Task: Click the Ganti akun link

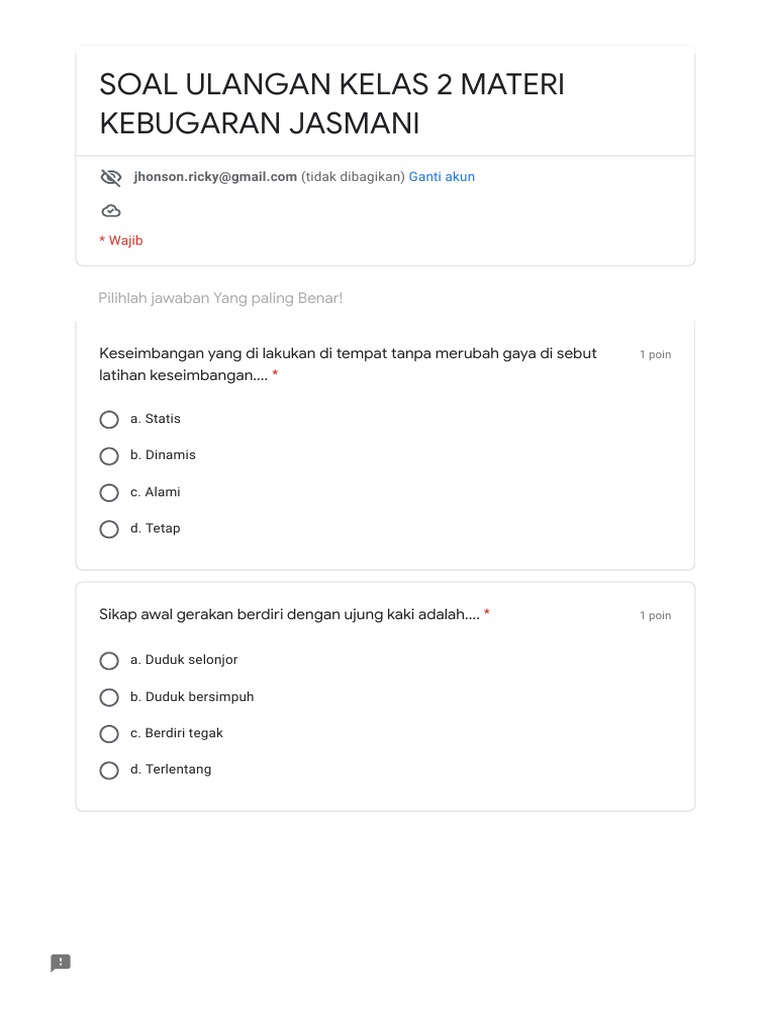Action: pyautogui.click(x=441, y=177)
